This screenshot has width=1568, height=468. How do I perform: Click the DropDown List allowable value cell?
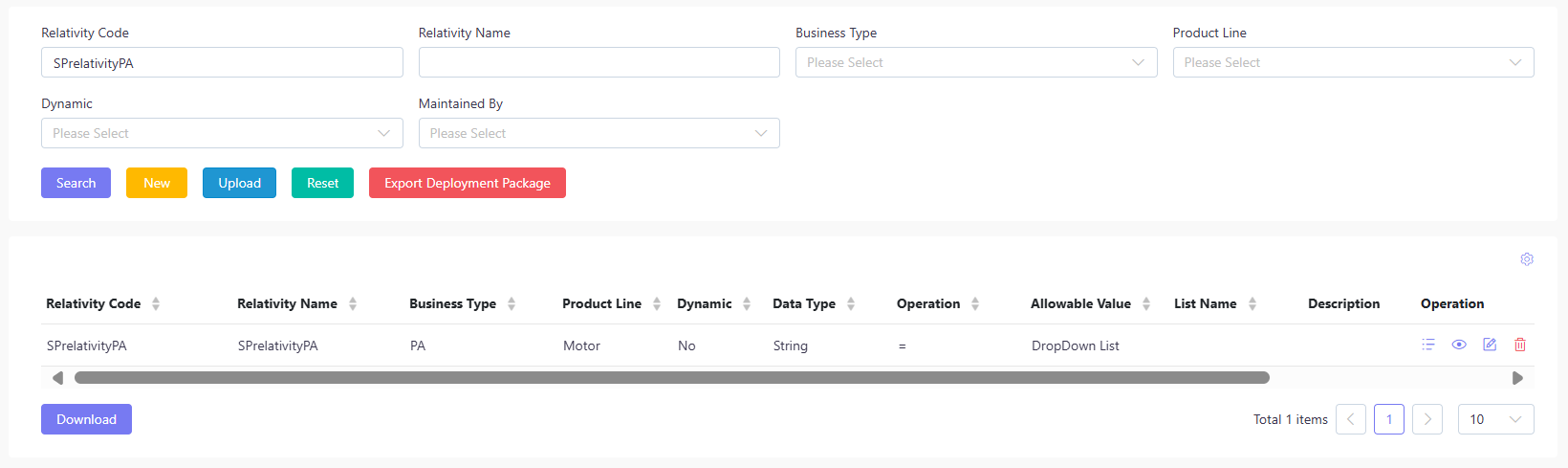click(x=1076, y=345)
